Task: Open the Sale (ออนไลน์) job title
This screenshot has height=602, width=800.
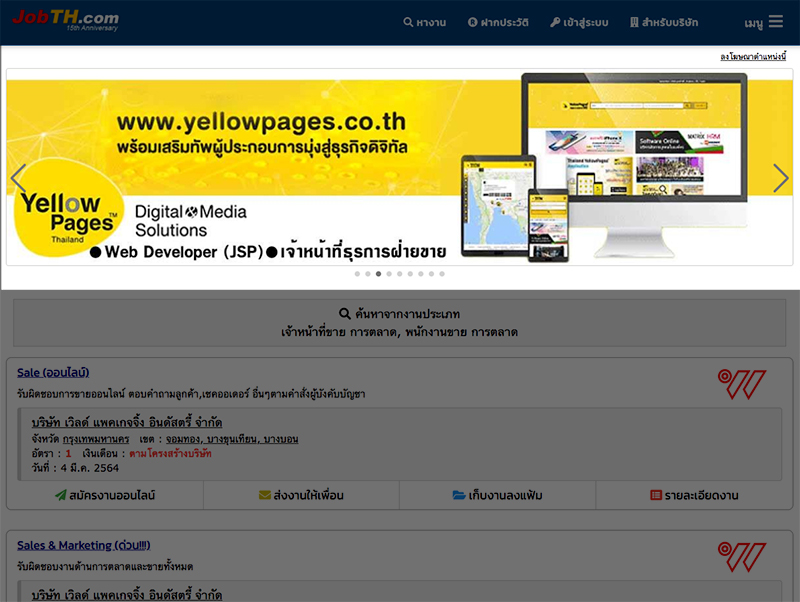Action: pos(53,373)
